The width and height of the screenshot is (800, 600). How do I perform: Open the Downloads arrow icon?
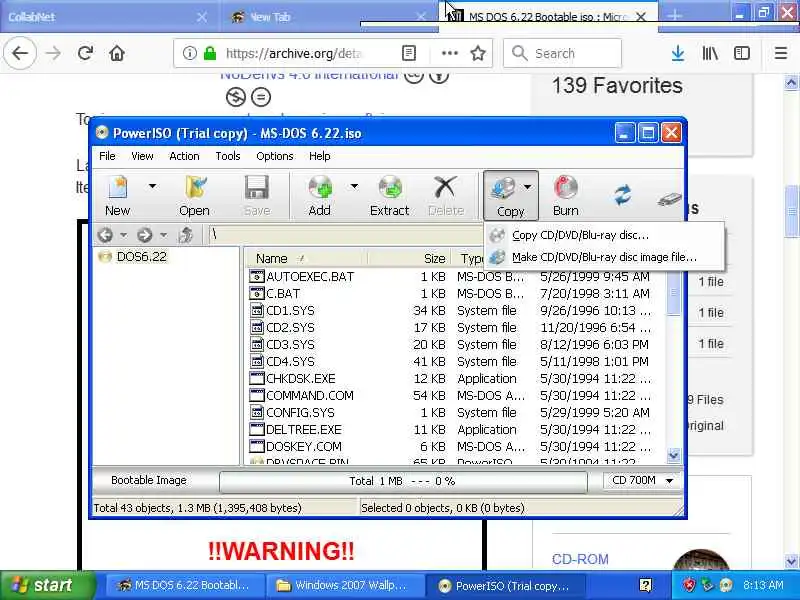click(x=678, y=53)
